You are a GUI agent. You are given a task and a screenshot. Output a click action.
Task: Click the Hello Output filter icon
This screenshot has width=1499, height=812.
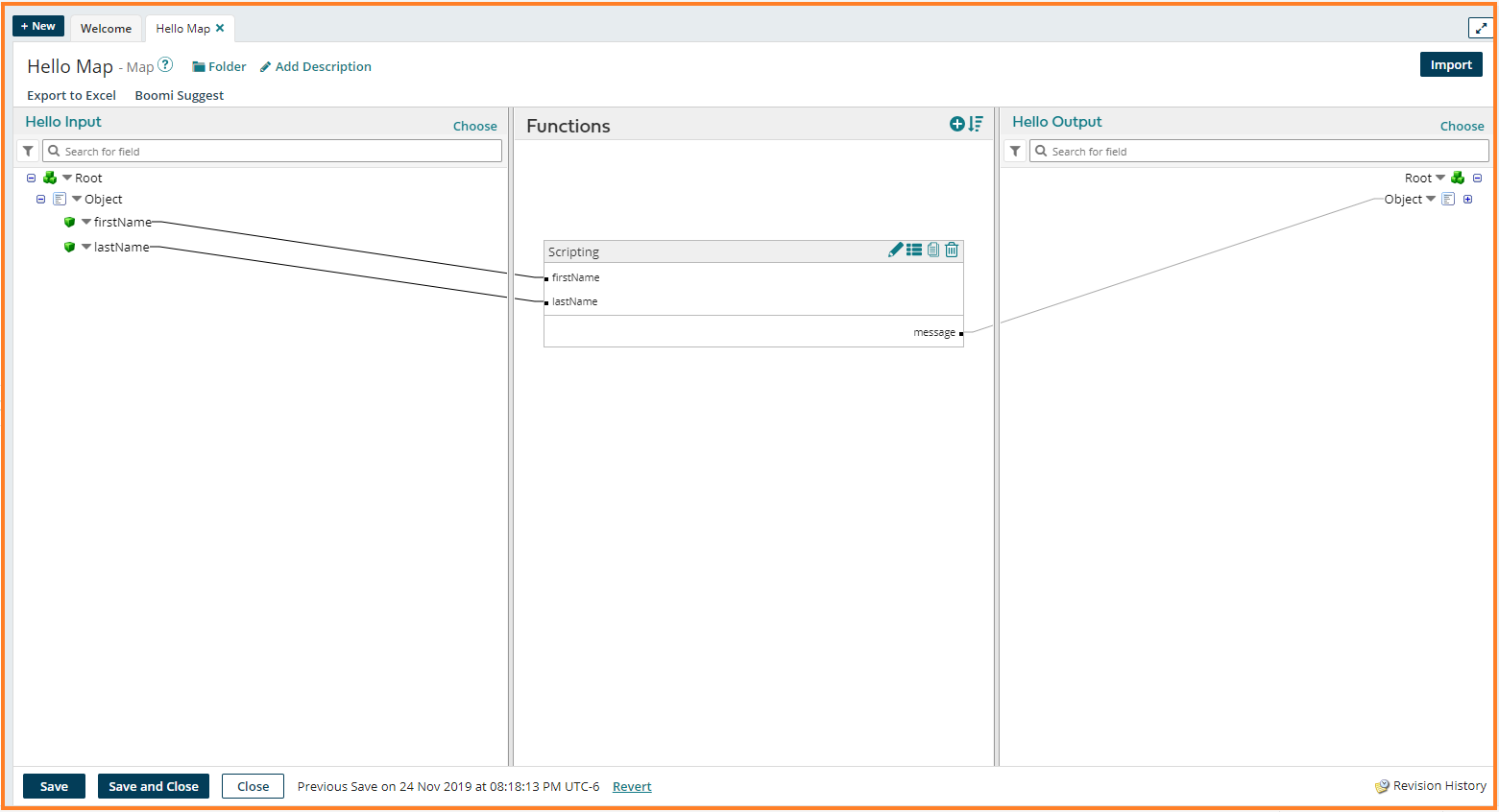point(1015,151)
